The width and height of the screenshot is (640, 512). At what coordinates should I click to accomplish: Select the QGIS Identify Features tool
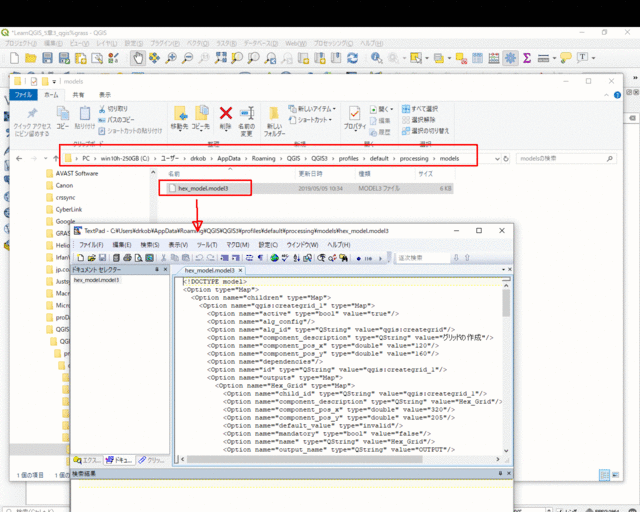[376, 58]
